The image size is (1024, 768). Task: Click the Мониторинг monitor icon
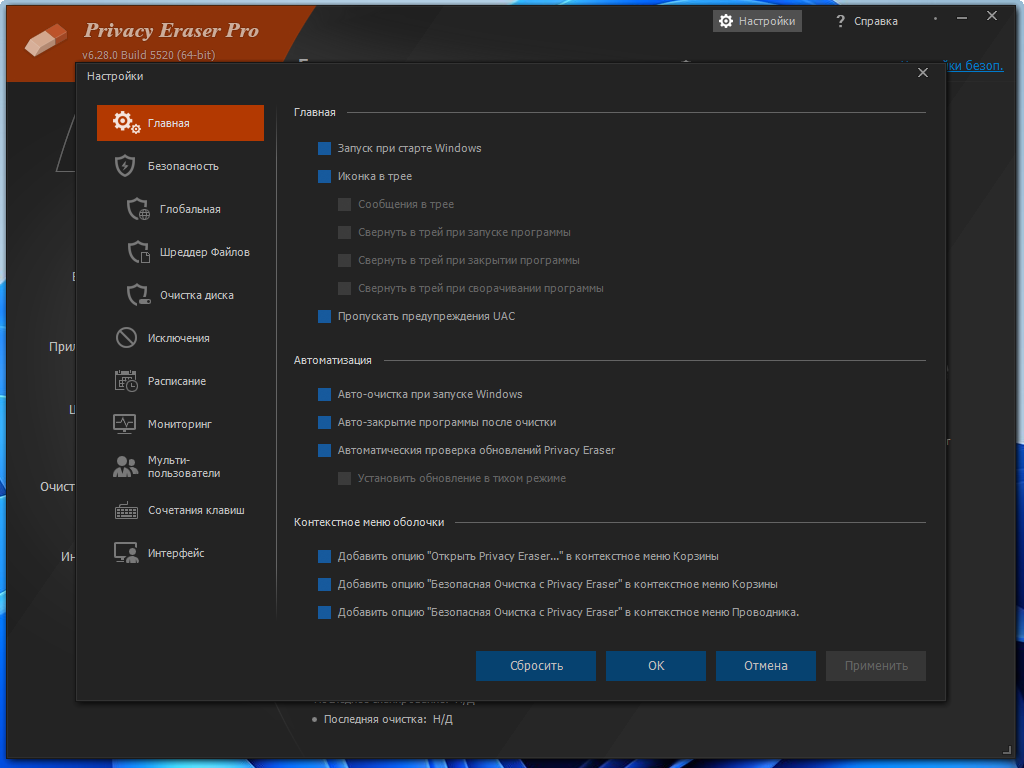[125, 424]
